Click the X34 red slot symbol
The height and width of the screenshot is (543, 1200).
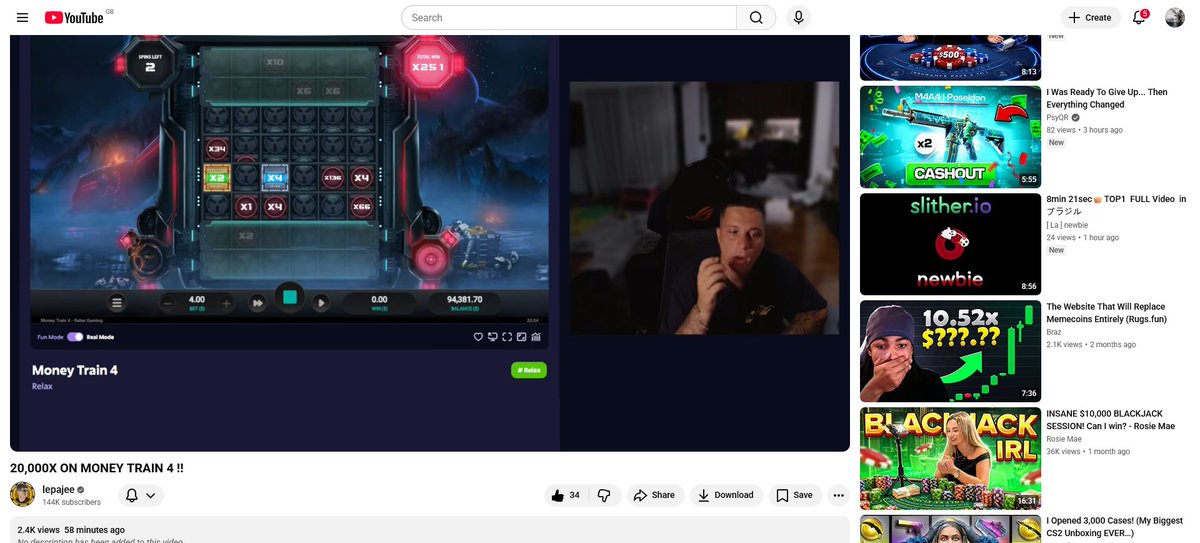[x=217, y=150]
